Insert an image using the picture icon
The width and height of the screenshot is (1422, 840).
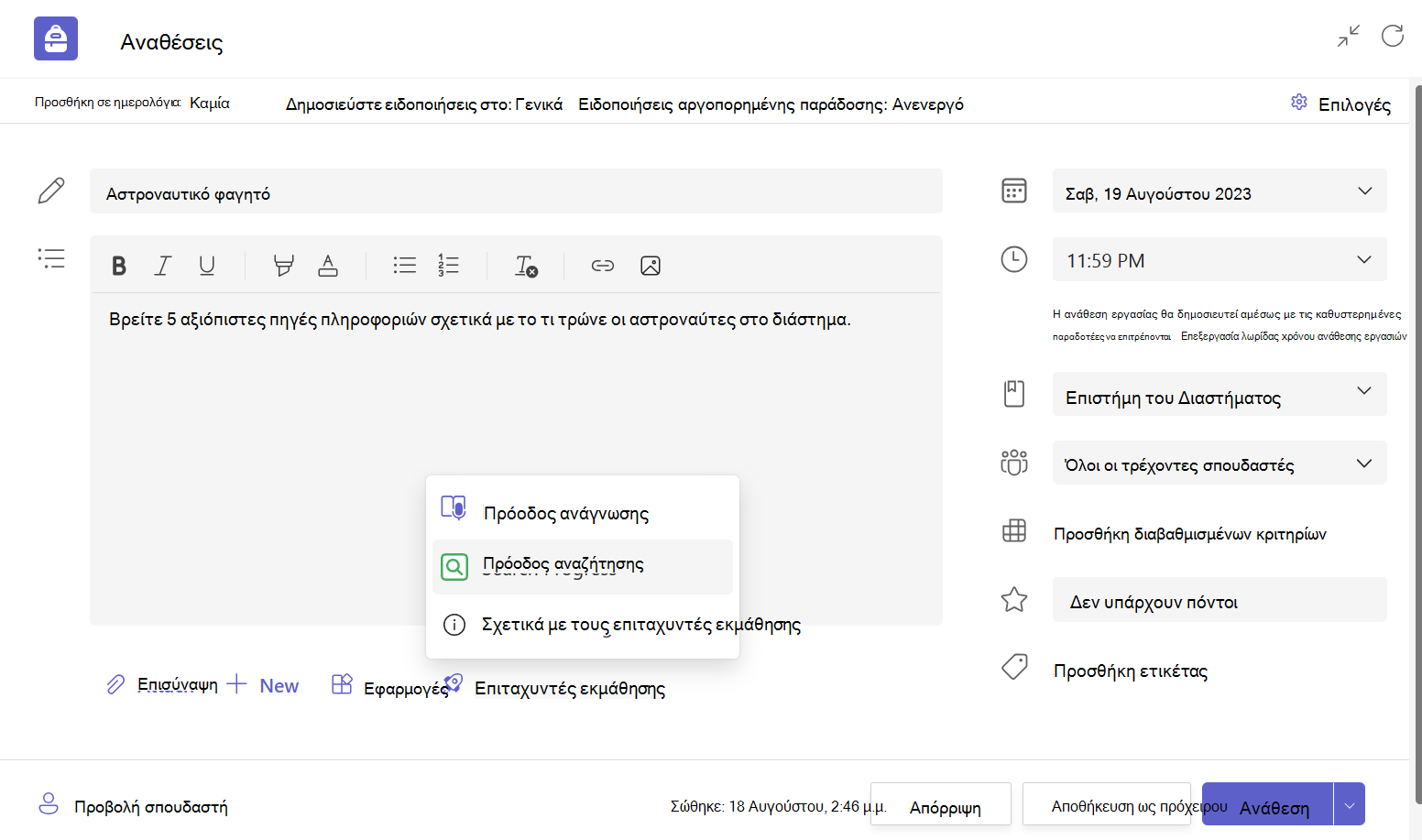click(x=651, y=266)
